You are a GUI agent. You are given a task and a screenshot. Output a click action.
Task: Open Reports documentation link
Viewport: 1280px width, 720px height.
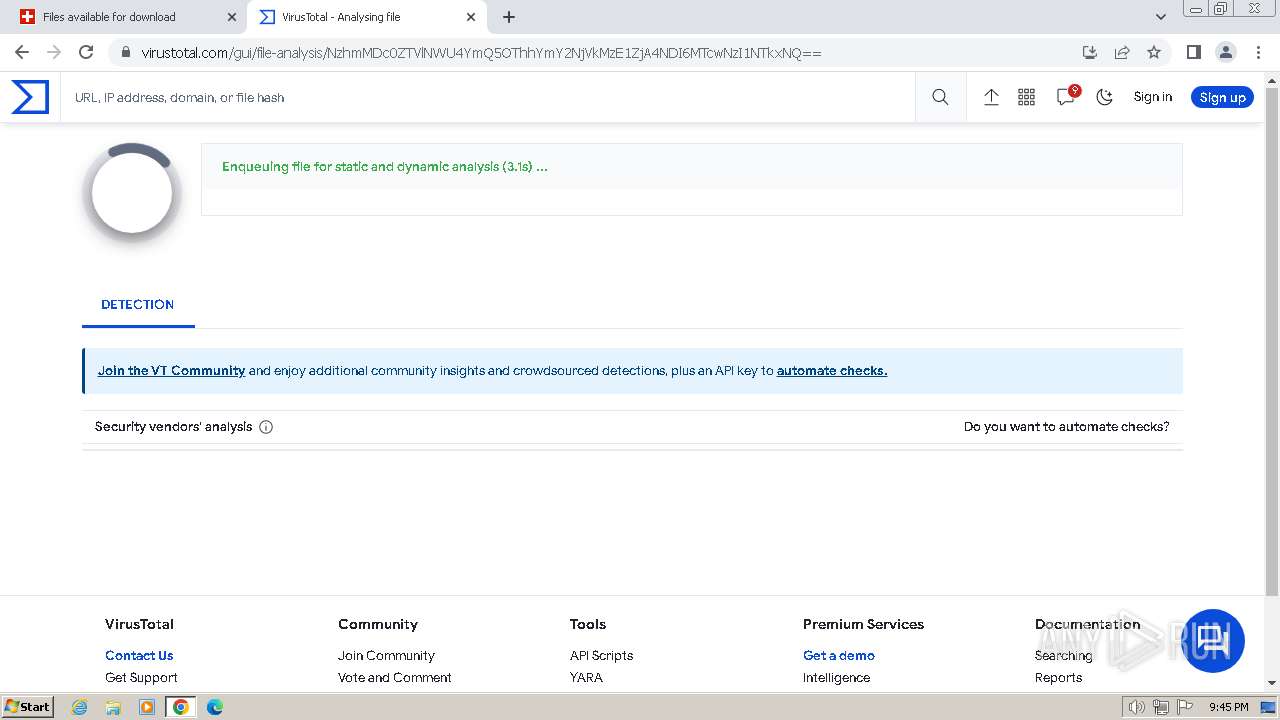(1058, 677)
